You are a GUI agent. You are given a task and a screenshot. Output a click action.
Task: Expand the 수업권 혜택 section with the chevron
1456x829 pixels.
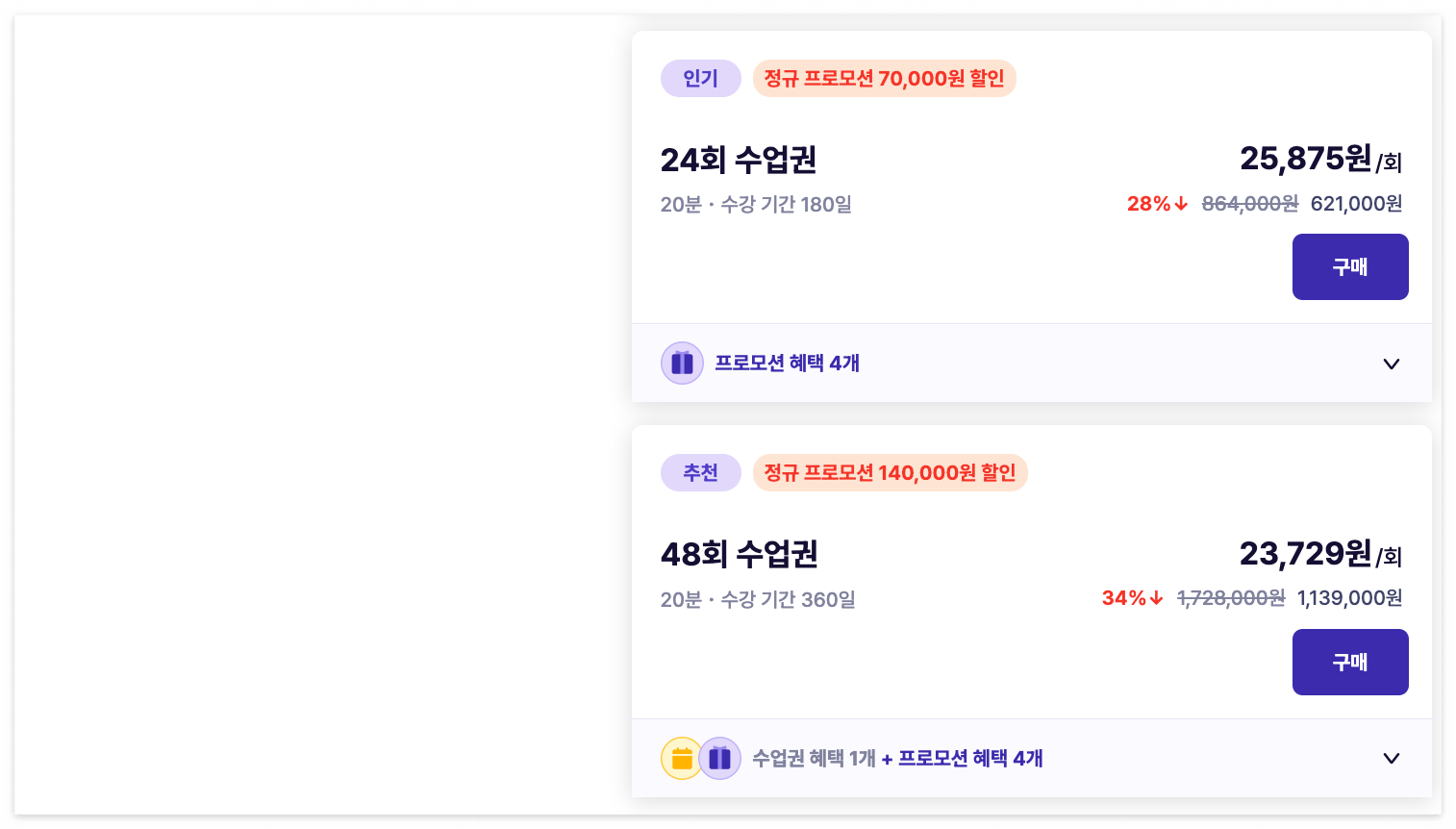pyautogui.click(x=1391, y=758)
